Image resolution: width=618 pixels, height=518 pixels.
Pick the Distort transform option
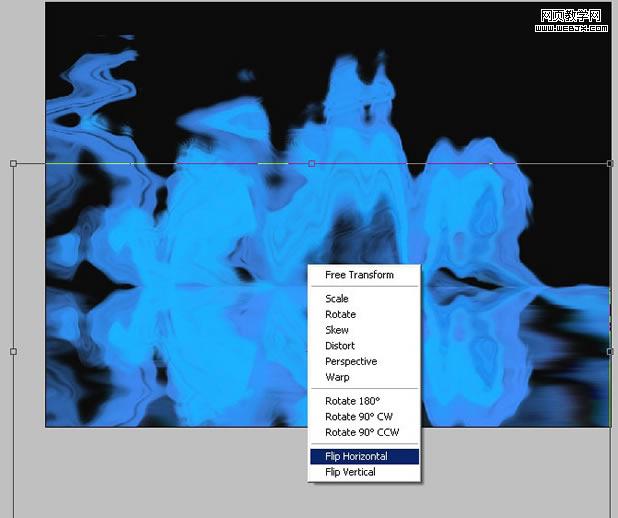click(364, 346)
